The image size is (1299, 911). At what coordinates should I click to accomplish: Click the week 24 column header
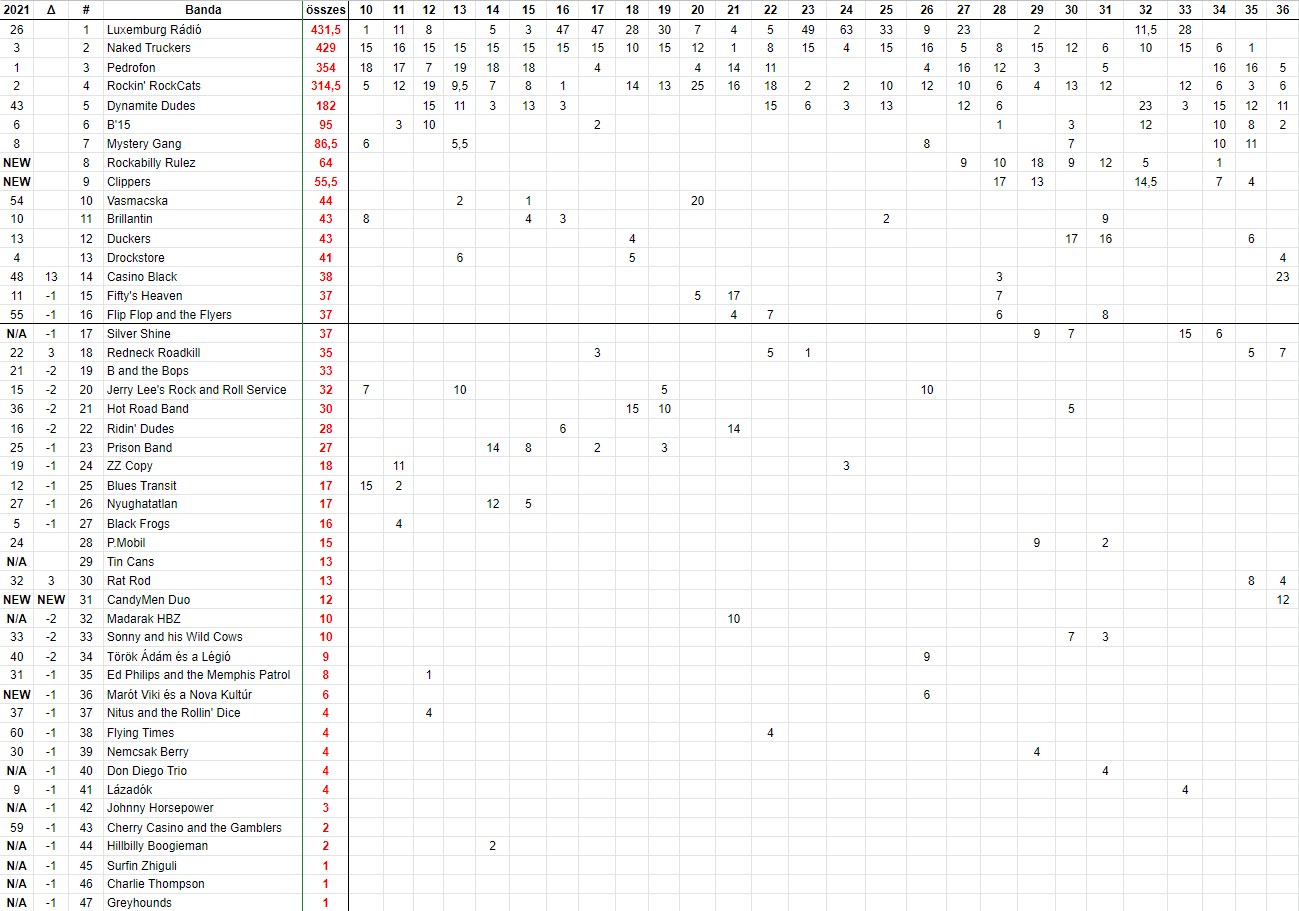click(846, 9)
